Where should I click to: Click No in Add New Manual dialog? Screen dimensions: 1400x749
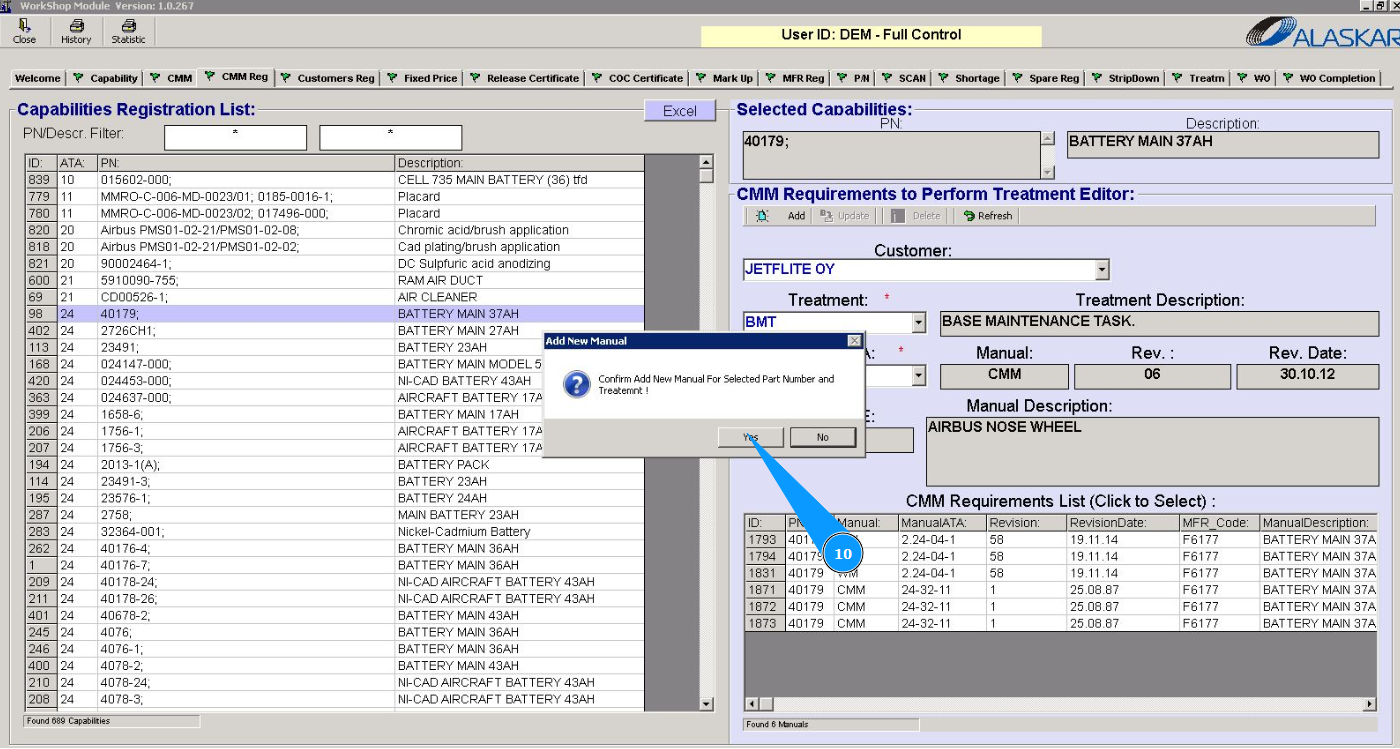pyautogui.click(x=822, y=437)
